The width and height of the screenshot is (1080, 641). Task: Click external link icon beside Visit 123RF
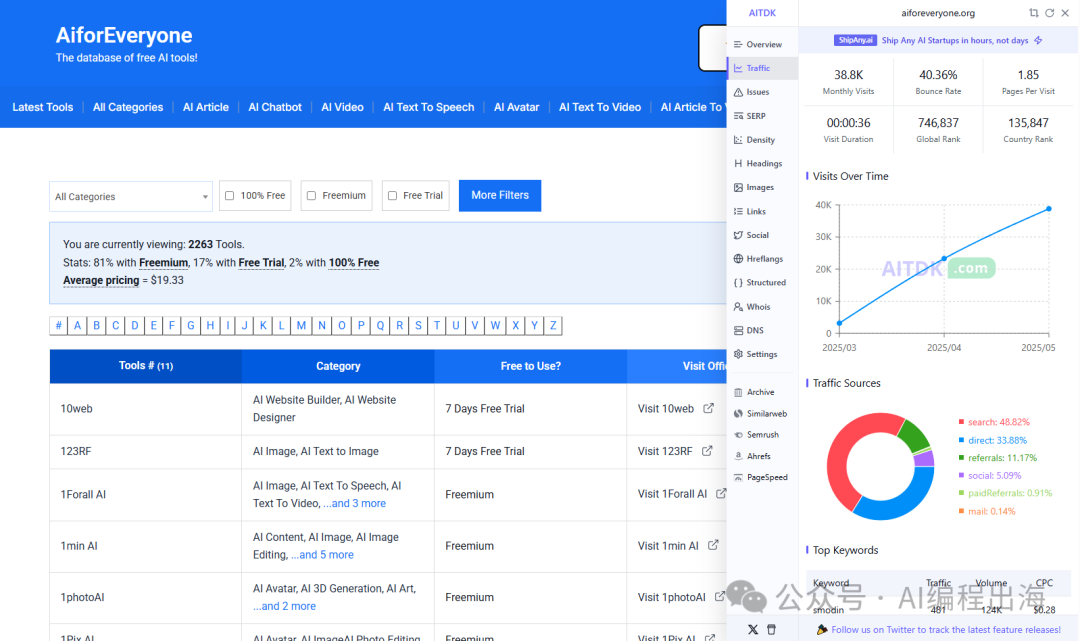click(x=707, y=451)
